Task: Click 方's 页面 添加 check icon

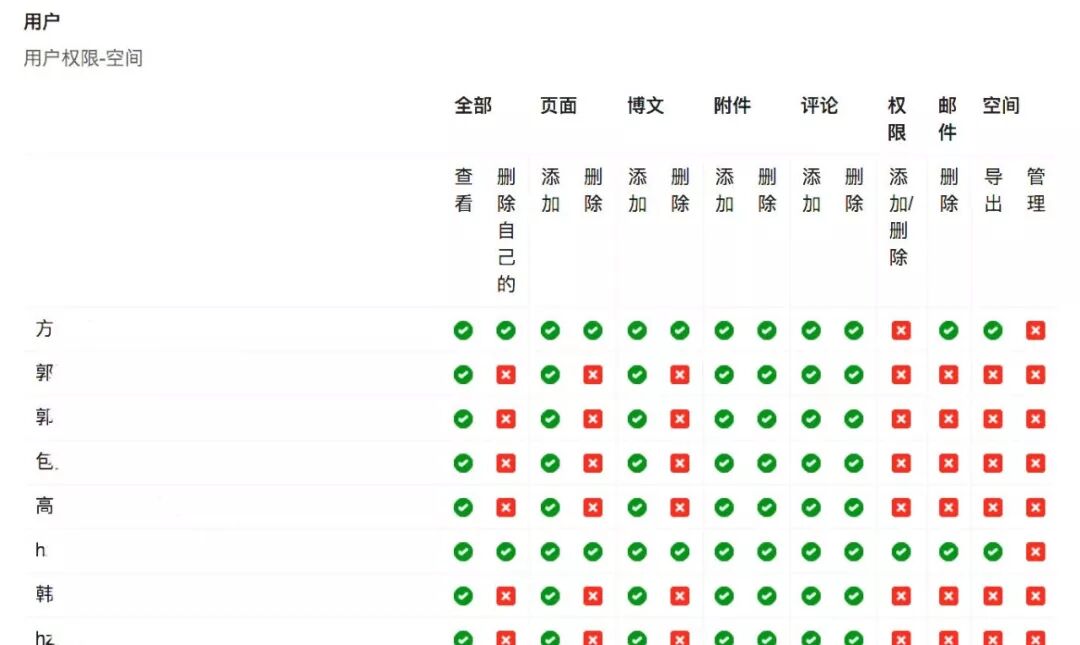Action: click(550, 330)
